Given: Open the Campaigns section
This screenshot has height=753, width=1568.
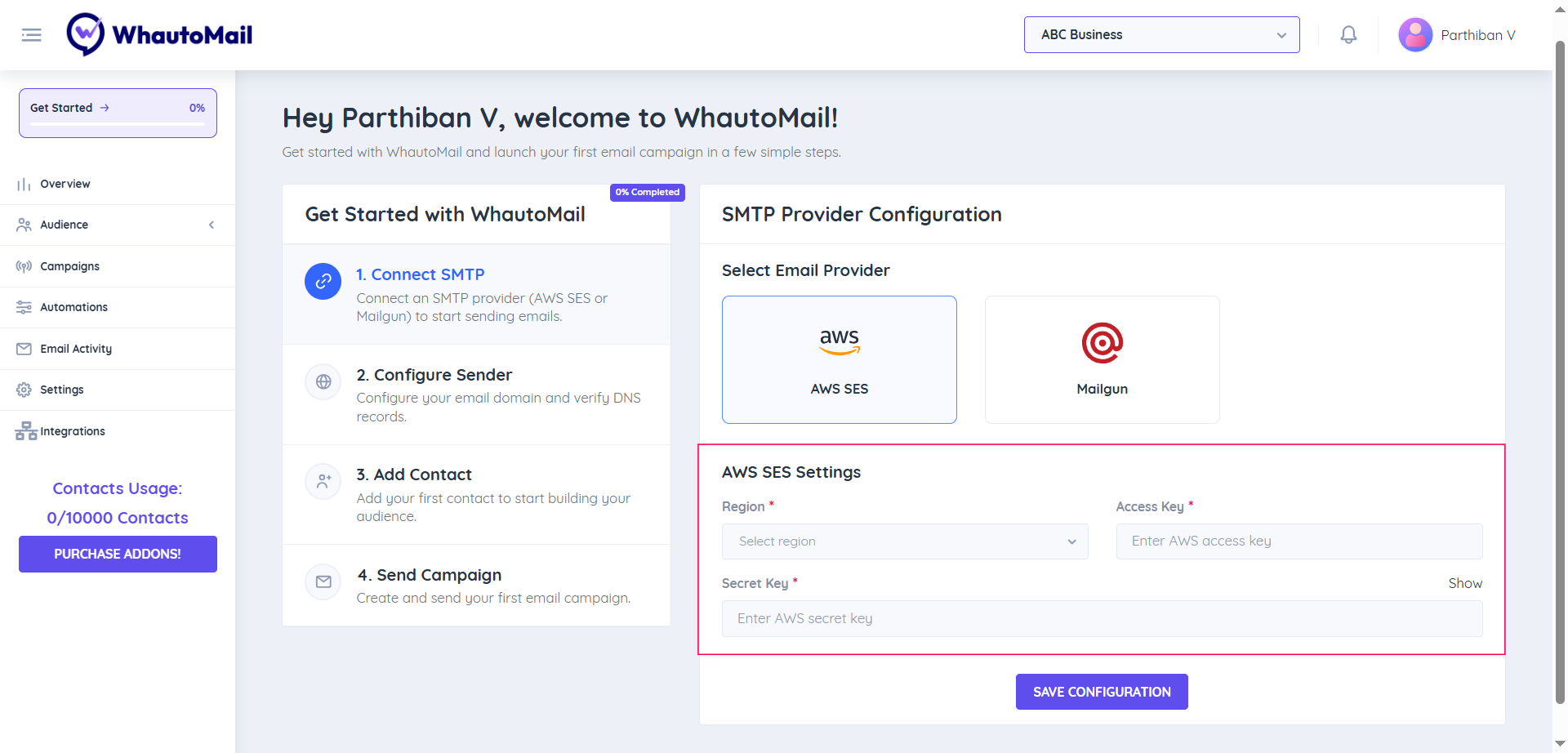Looking at the screenshot, I should [69, 266].
